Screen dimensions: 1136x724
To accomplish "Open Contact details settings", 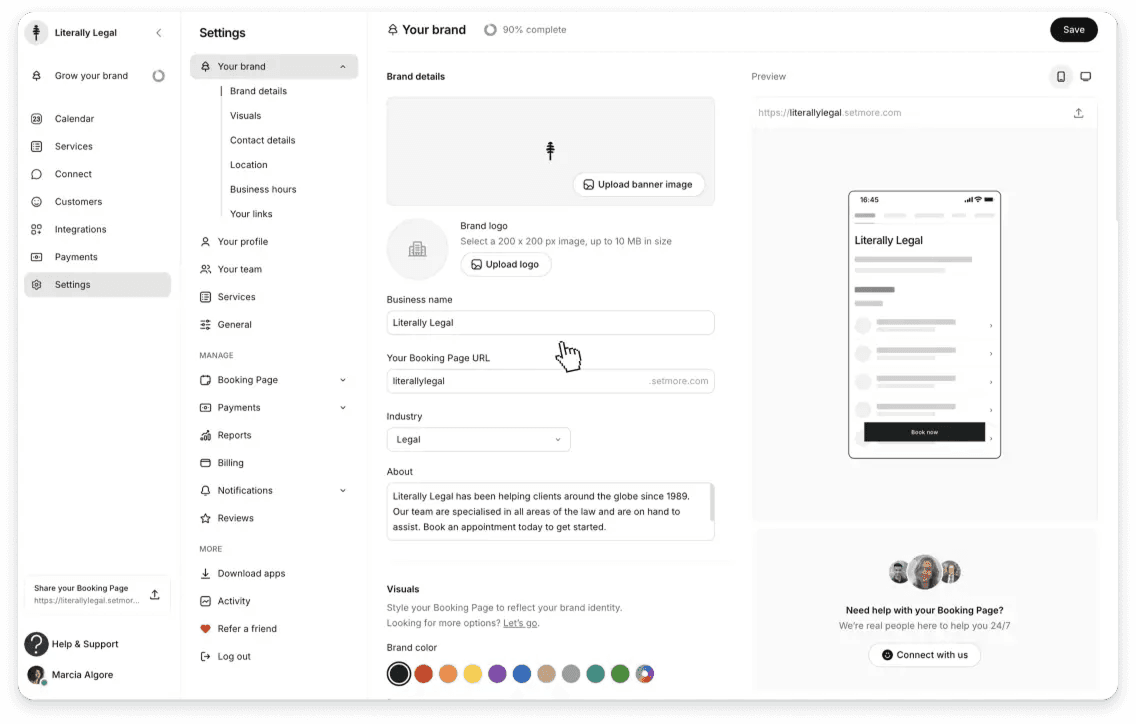I will [262, 141].
